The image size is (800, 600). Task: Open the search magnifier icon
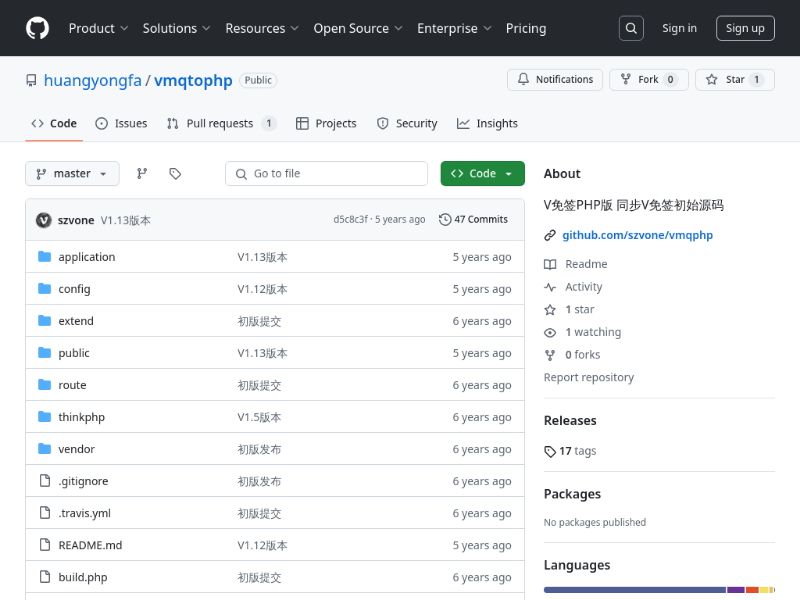[631, 28]
